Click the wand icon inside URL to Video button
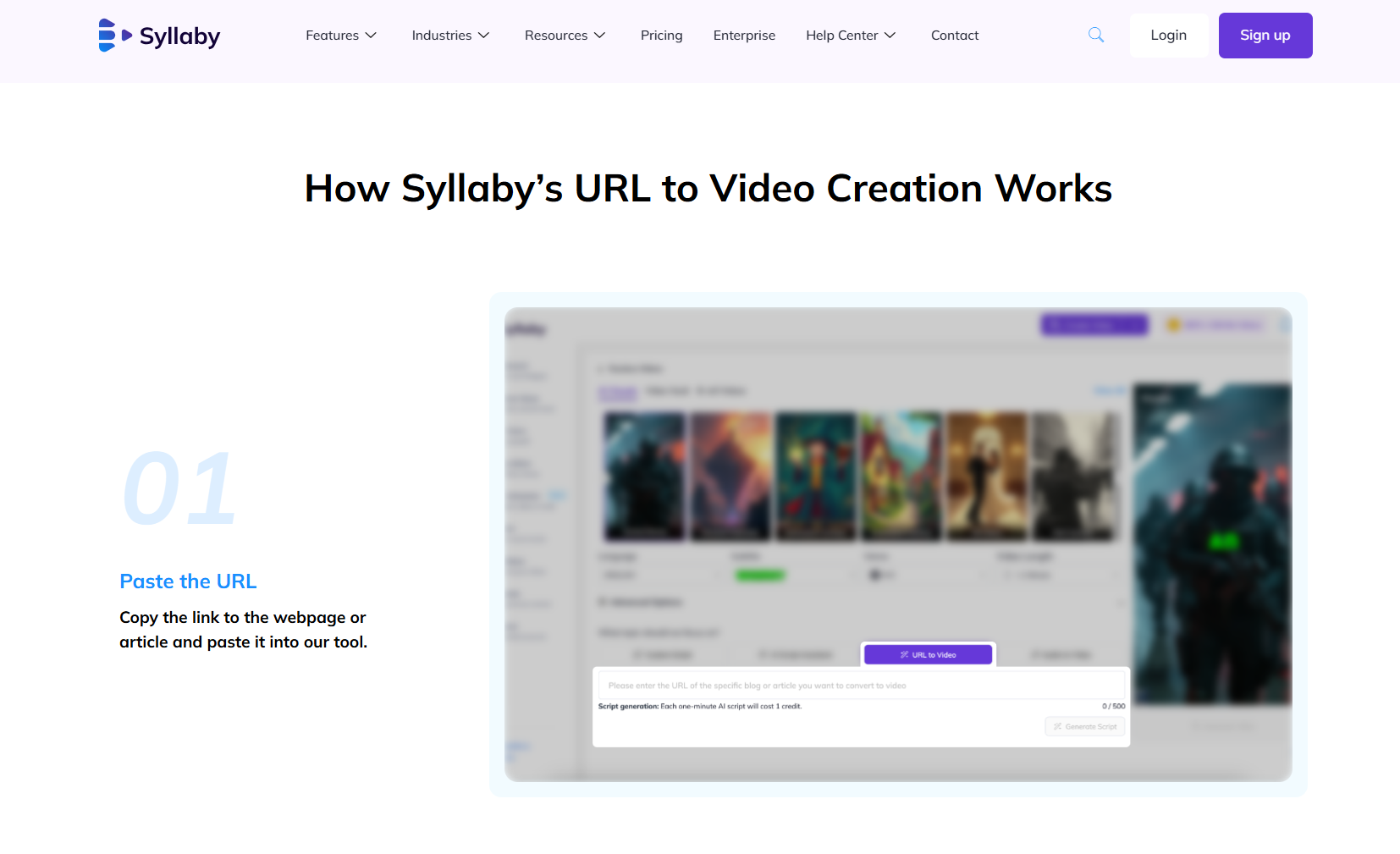Screen dimensions: 1400x854 click(x=904, y=654)
